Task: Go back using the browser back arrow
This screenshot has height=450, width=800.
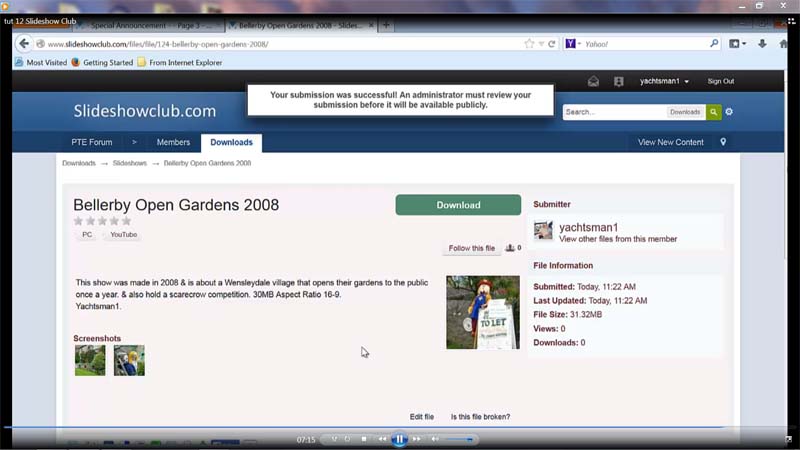Action: [24, 44]
